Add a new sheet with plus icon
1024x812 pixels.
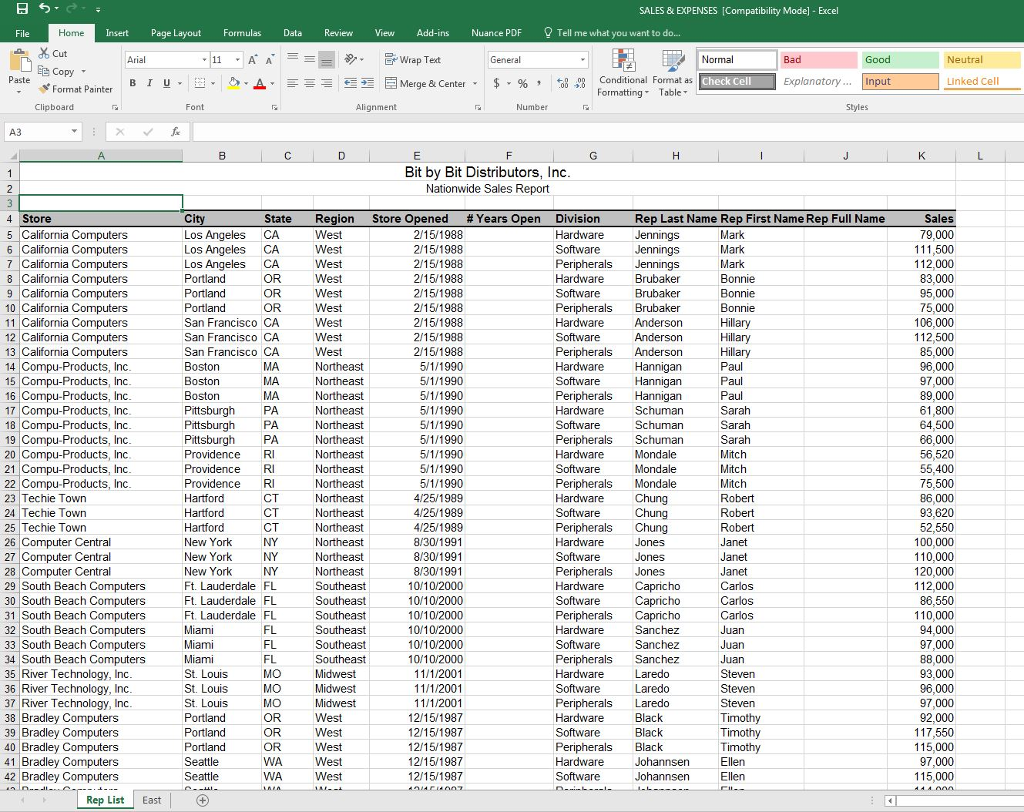203,800
